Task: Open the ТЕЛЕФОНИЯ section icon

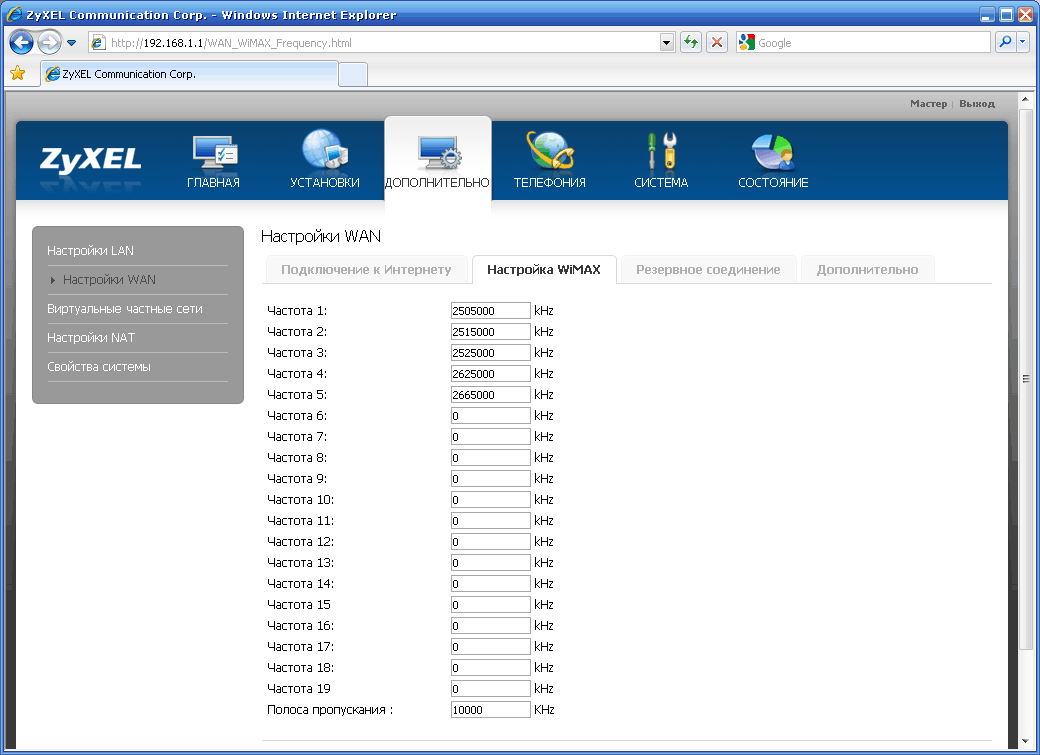Action: tap(550, 151)
